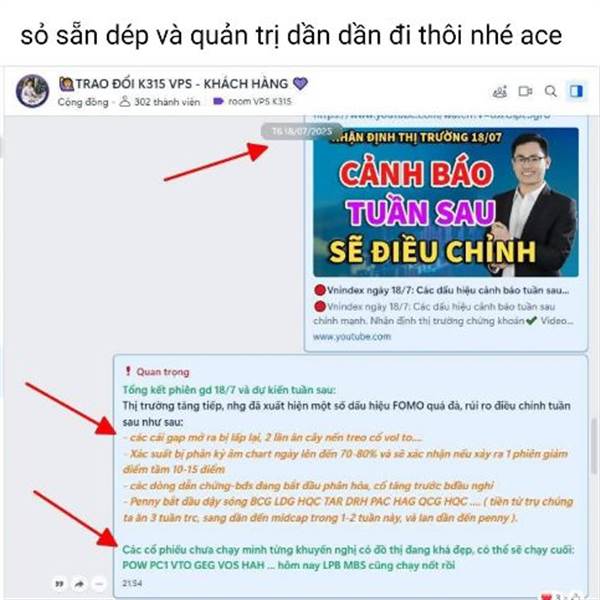
Task: Open the group avatar picture
Action: tap(32, 91)
